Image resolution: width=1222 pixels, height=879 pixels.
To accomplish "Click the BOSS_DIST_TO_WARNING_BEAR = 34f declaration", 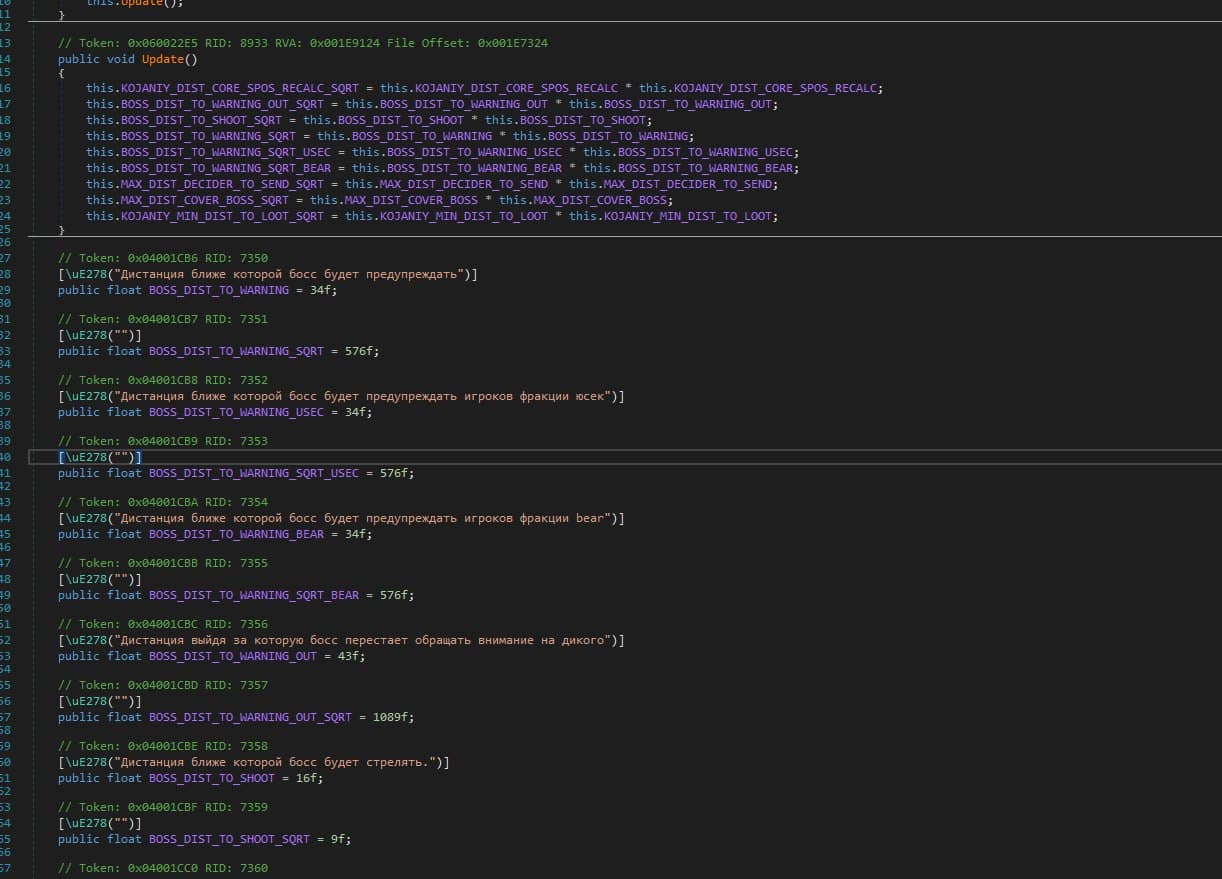I will tap(215, 534).
